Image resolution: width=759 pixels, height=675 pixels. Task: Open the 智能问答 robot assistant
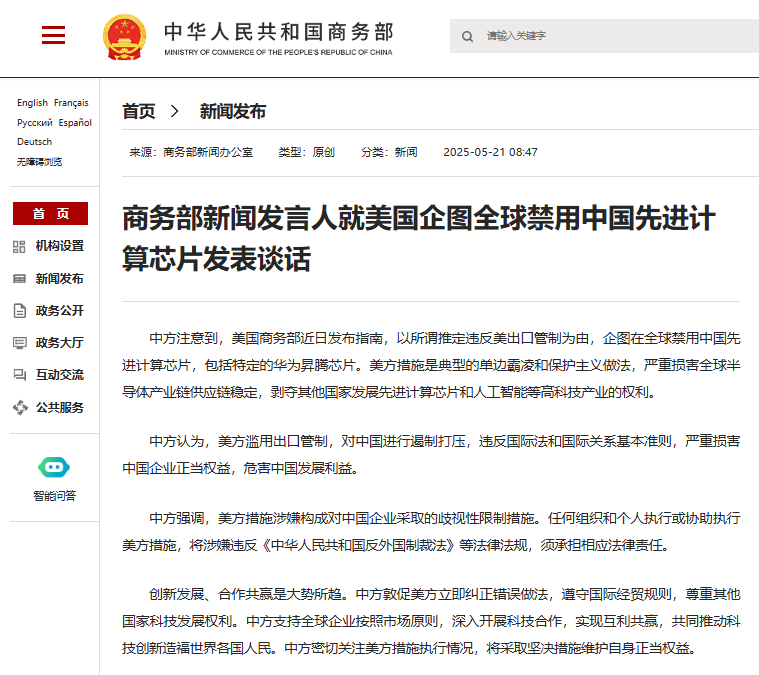click(x=54, y=467)
